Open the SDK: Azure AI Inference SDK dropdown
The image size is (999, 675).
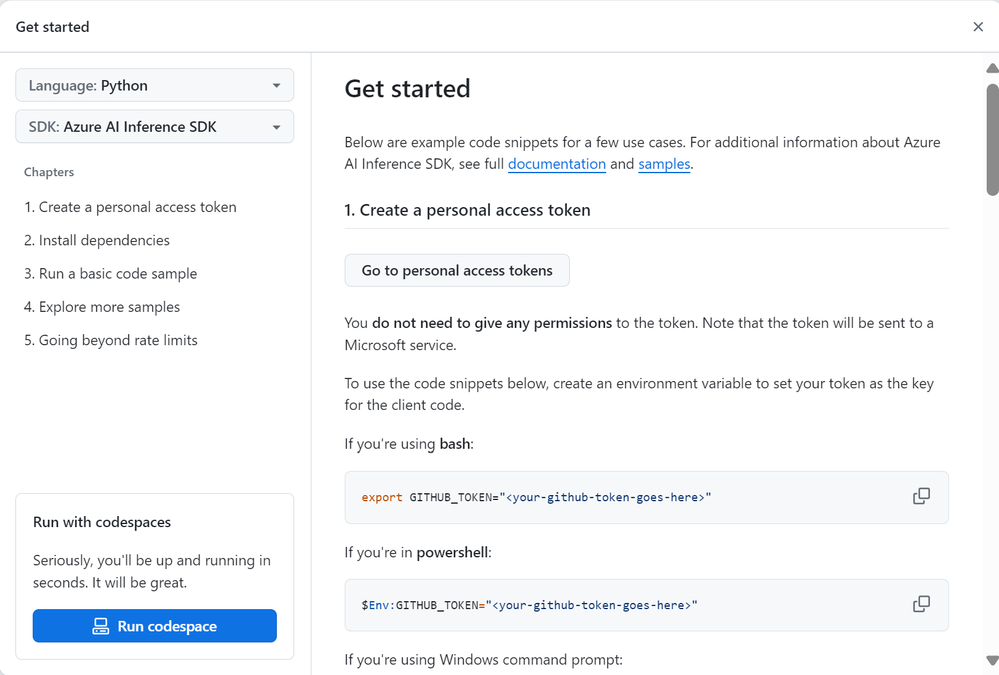(x=155, y=127)
